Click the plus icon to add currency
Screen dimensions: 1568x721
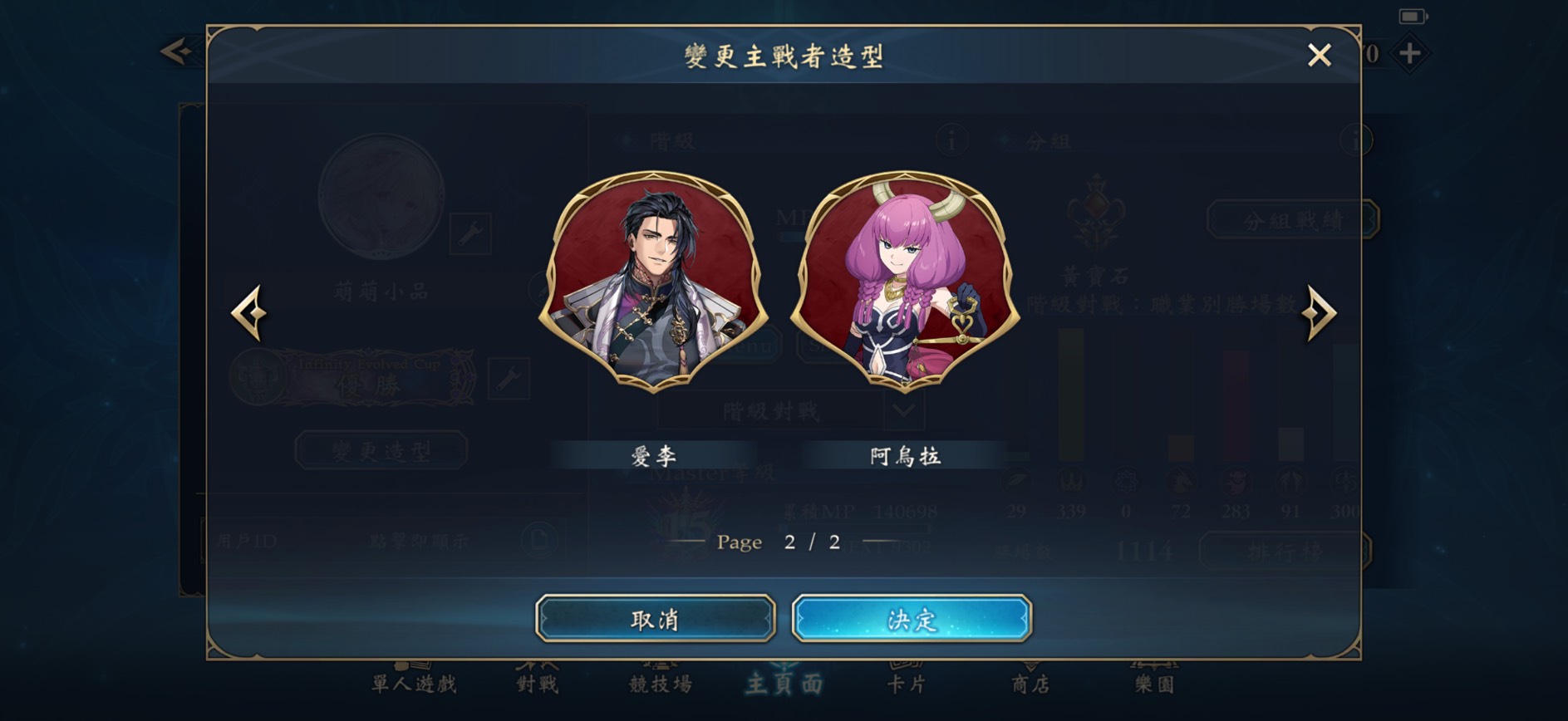(1409, 54)
